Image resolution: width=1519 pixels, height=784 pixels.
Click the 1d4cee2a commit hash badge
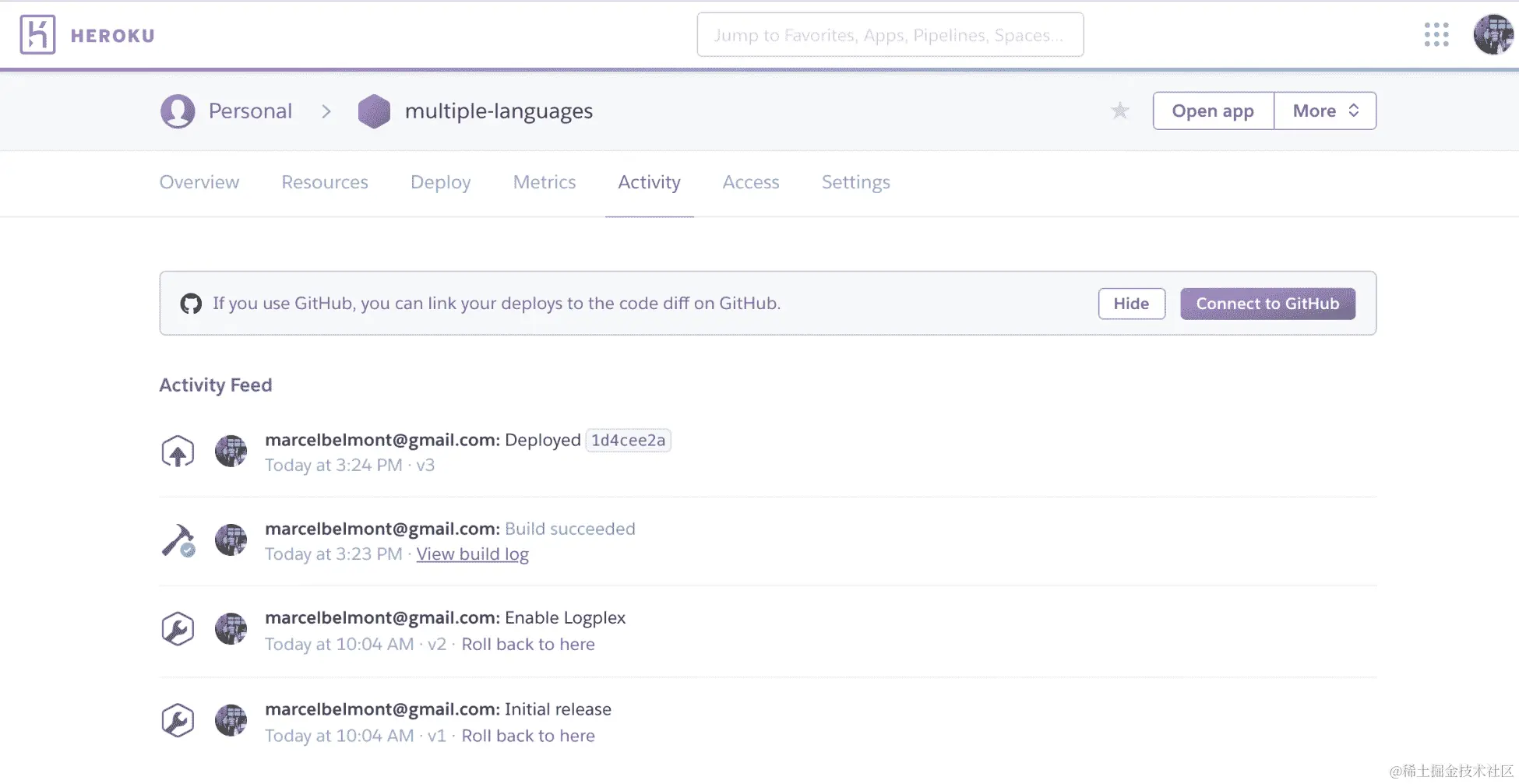tap(629, 441)
